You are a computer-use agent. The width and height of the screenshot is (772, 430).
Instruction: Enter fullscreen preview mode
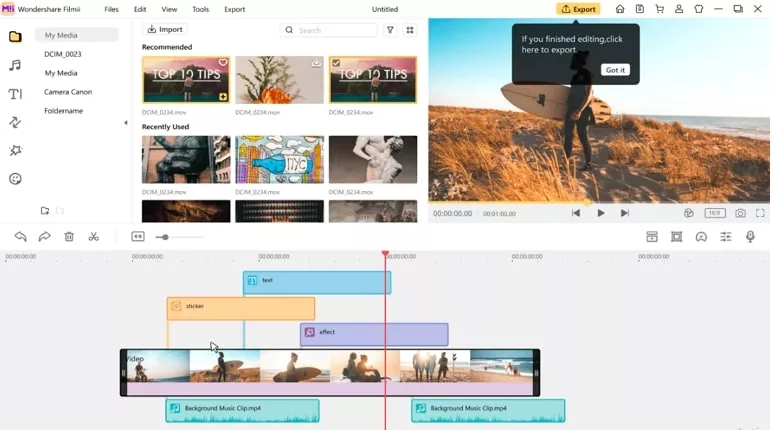760,213
